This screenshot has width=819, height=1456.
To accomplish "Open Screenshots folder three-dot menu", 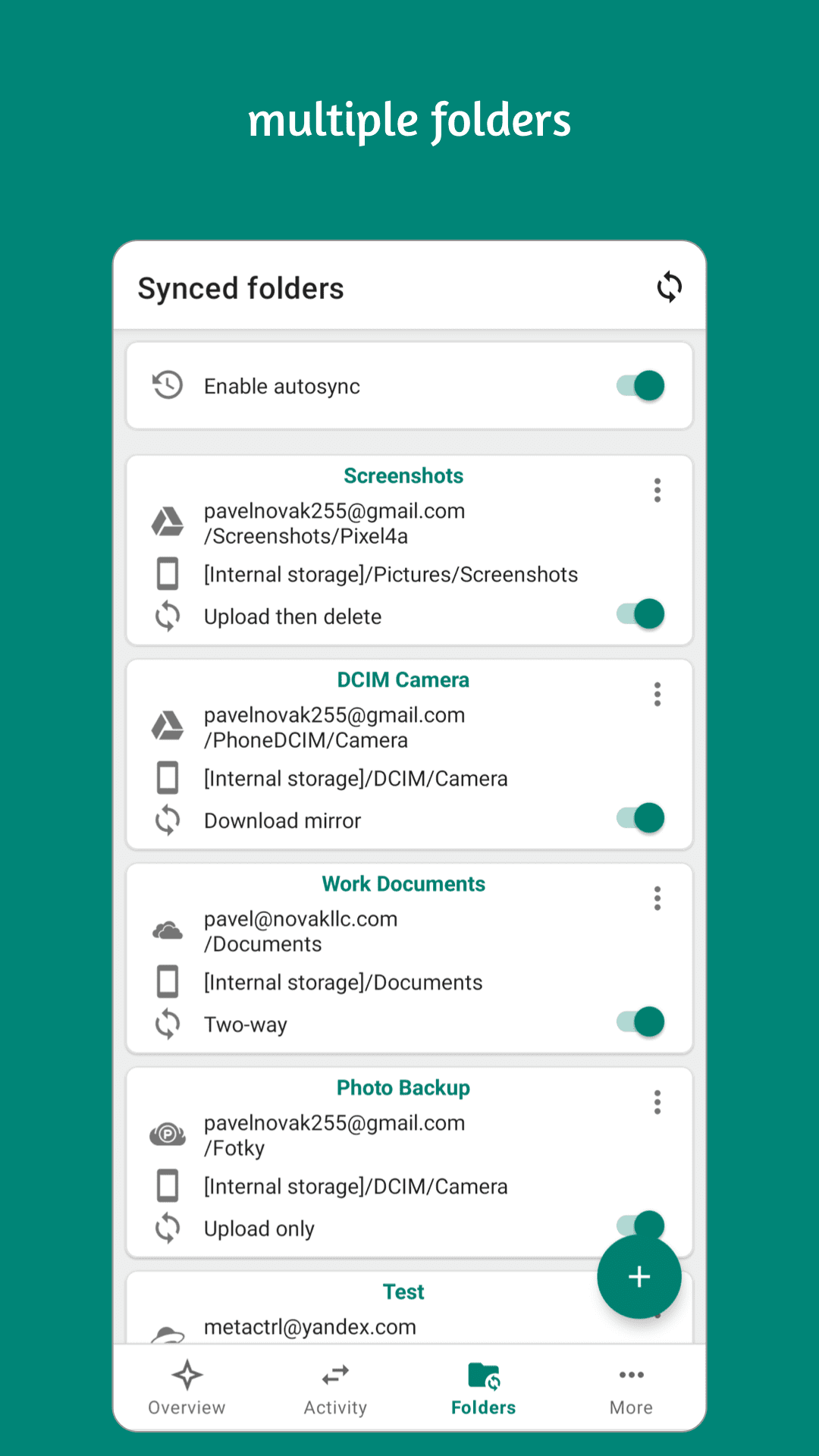I will tap(657, 491).
